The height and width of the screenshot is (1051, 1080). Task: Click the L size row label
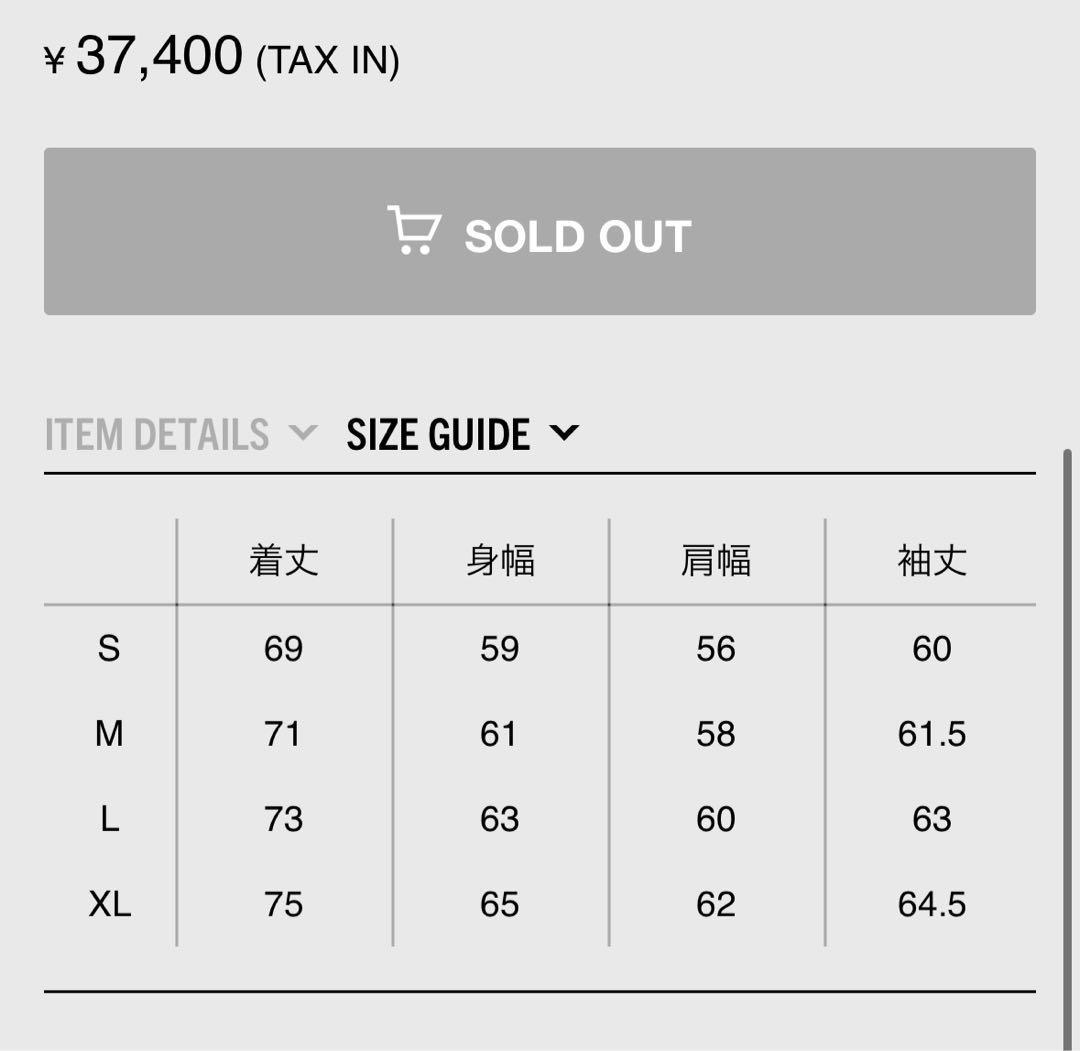(109, 820)
